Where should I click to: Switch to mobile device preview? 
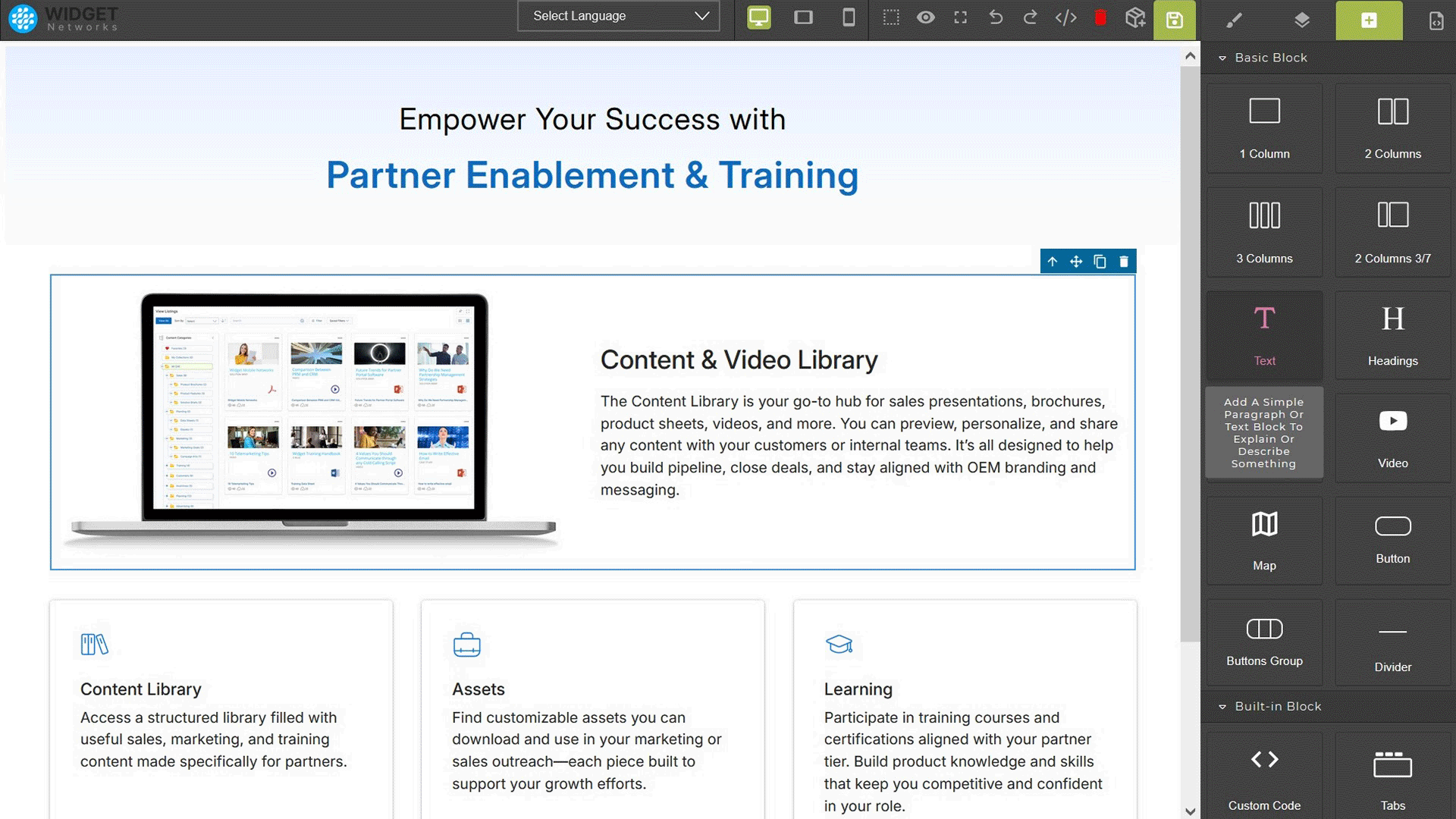pyautogui.click(x=849, y=16)
